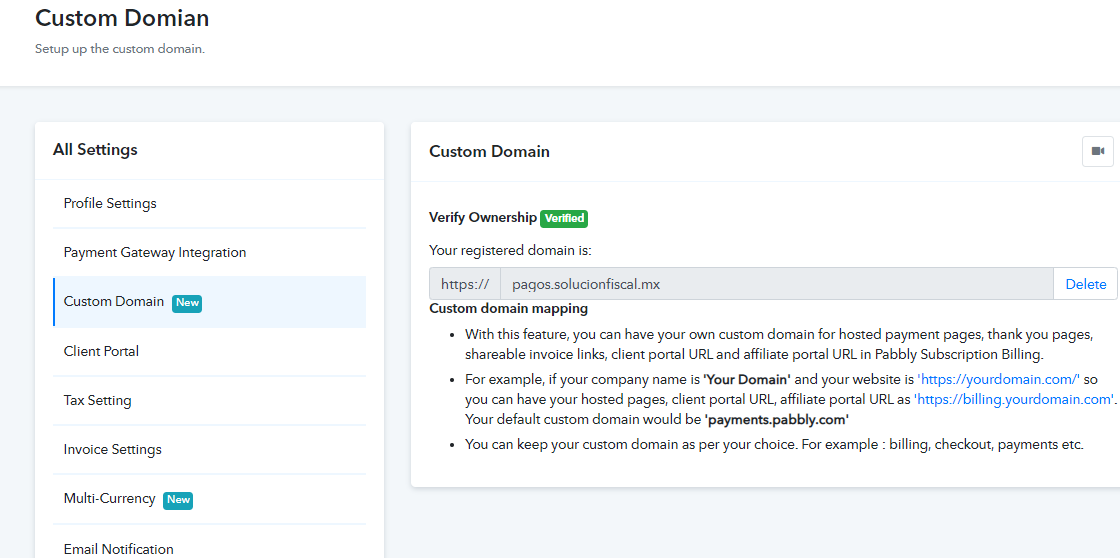Click the 'payments.pabbly.com' bold text
Screen dimensions: 1120x558
click(x=776, y=419)
